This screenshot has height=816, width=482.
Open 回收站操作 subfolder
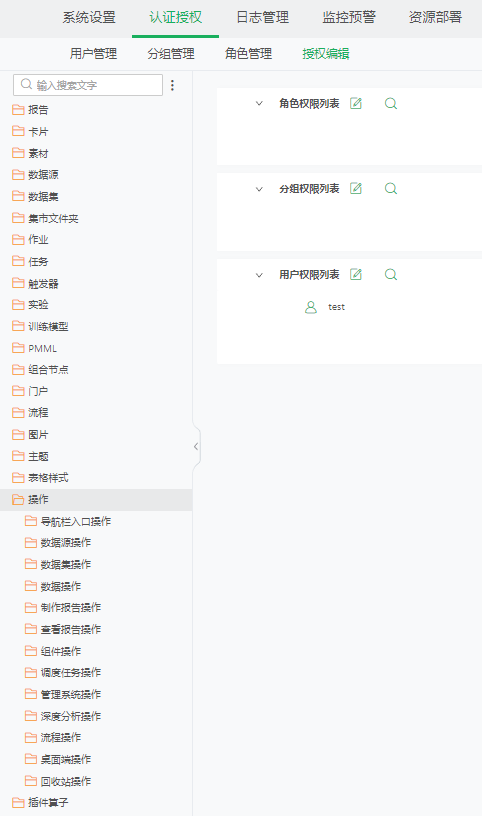coord(66,782)
